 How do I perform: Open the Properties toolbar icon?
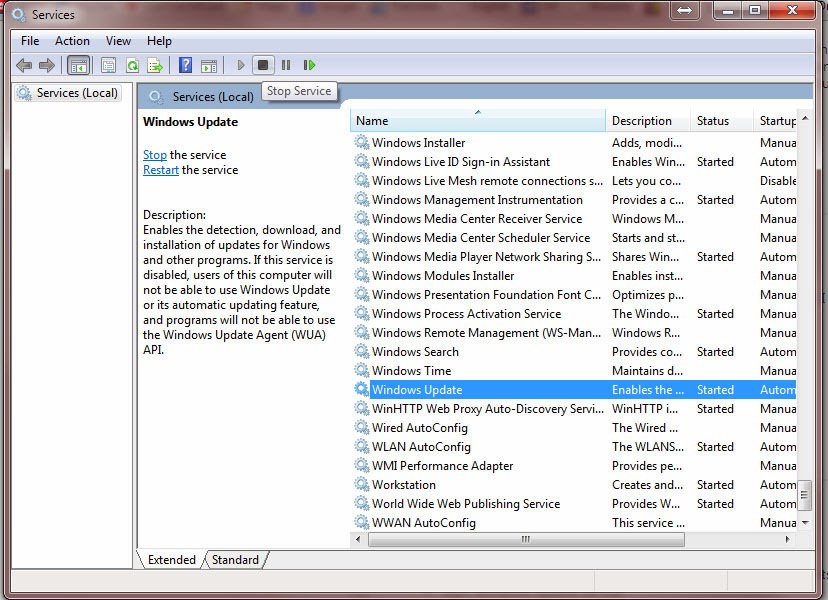pos(108,65)
